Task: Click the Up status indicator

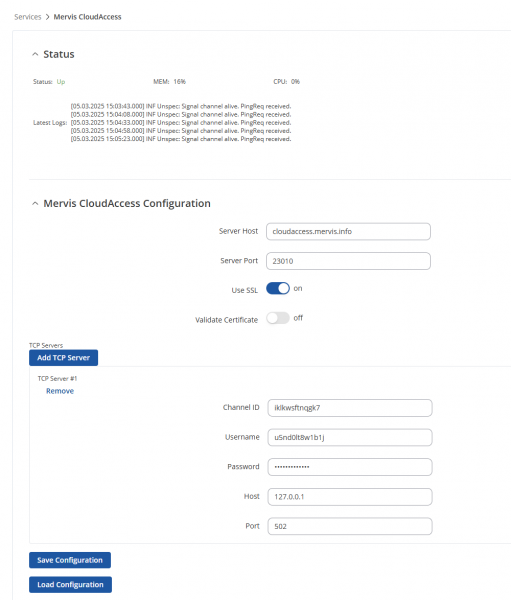Action: [61, 82]
